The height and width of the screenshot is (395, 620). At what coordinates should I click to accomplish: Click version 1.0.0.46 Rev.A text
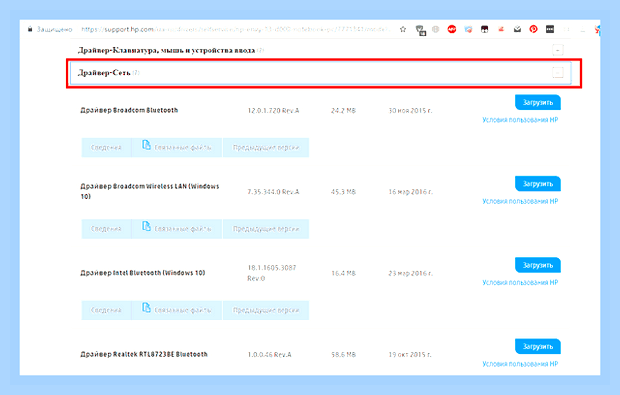(269, 355)
